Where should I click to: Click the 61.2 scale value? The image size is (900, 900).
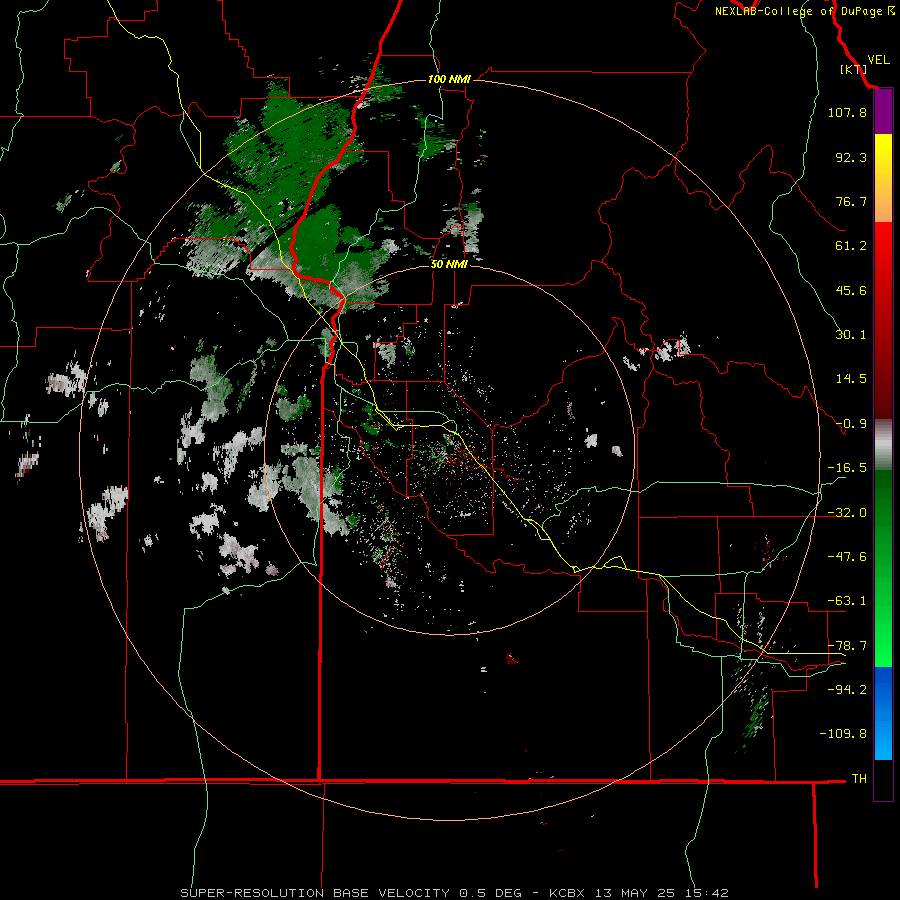click(851, 246)
